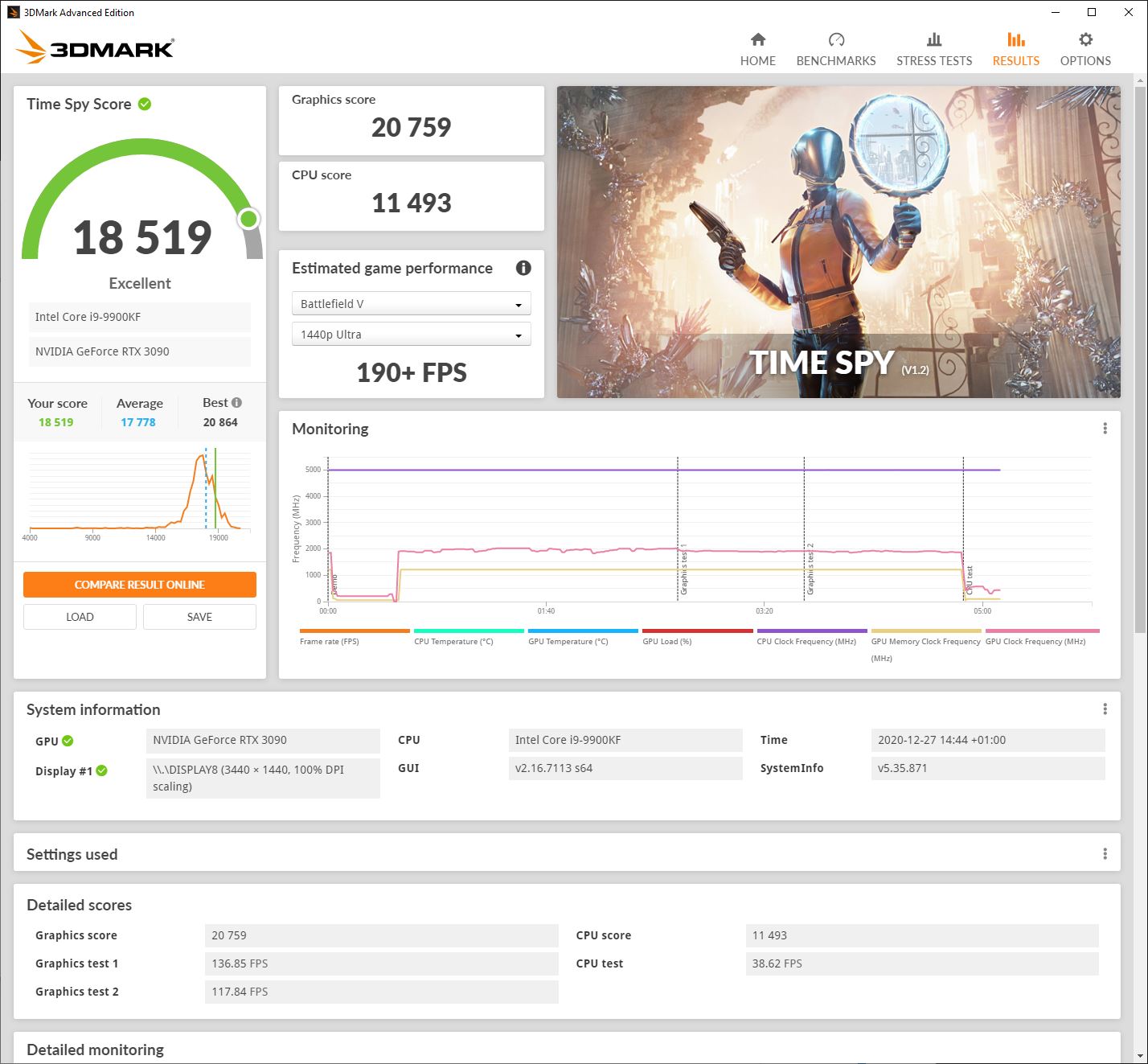The image size is (1148, 1064).
Task: Click the CPU score 11 493 card
Action: pyautogui.click(x=411, y=196)
